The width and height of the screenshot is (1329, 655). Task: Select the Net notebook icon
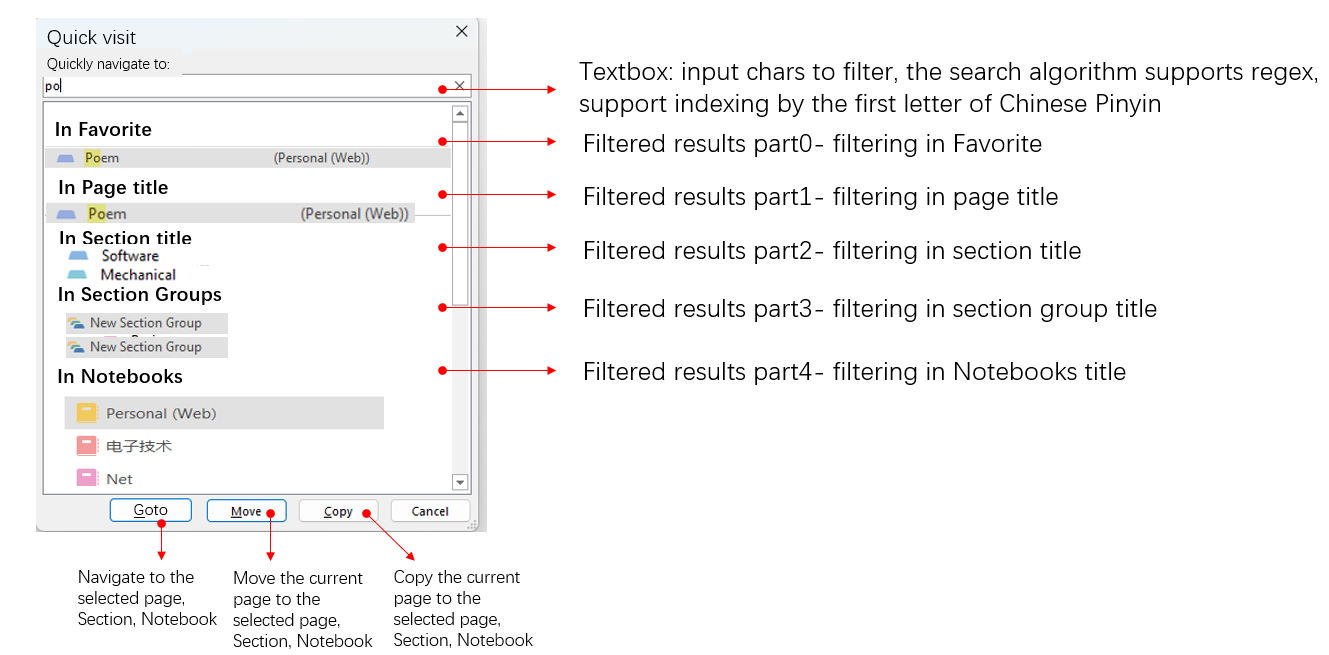coord(85,478)
